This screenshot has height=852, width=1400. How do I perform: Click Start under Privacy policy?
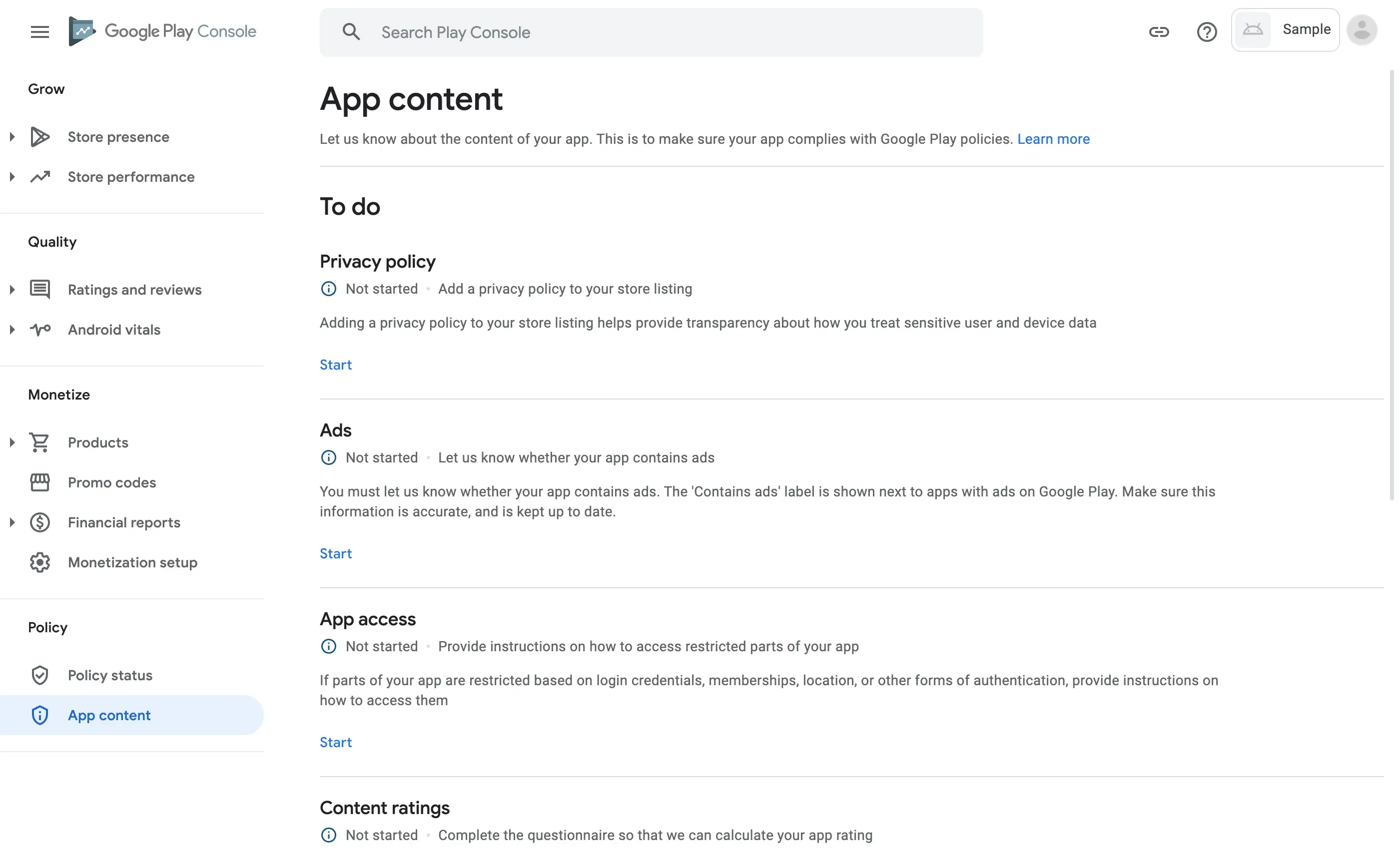(x=335, y=365)
